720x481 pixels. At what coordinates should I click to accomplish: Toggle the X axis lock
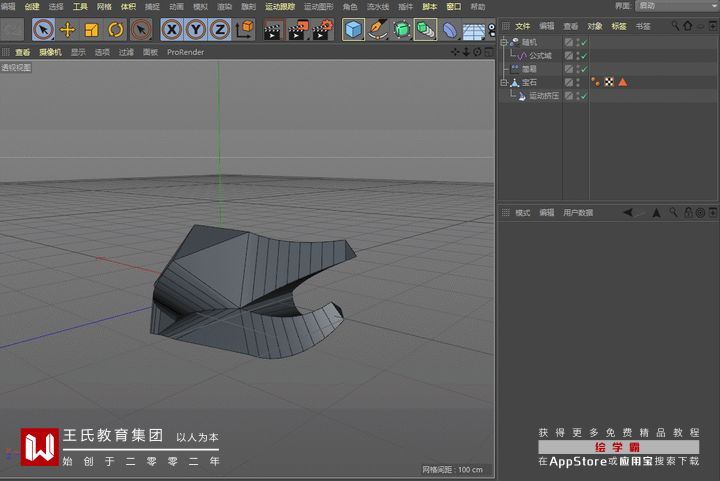coord(172,30)
